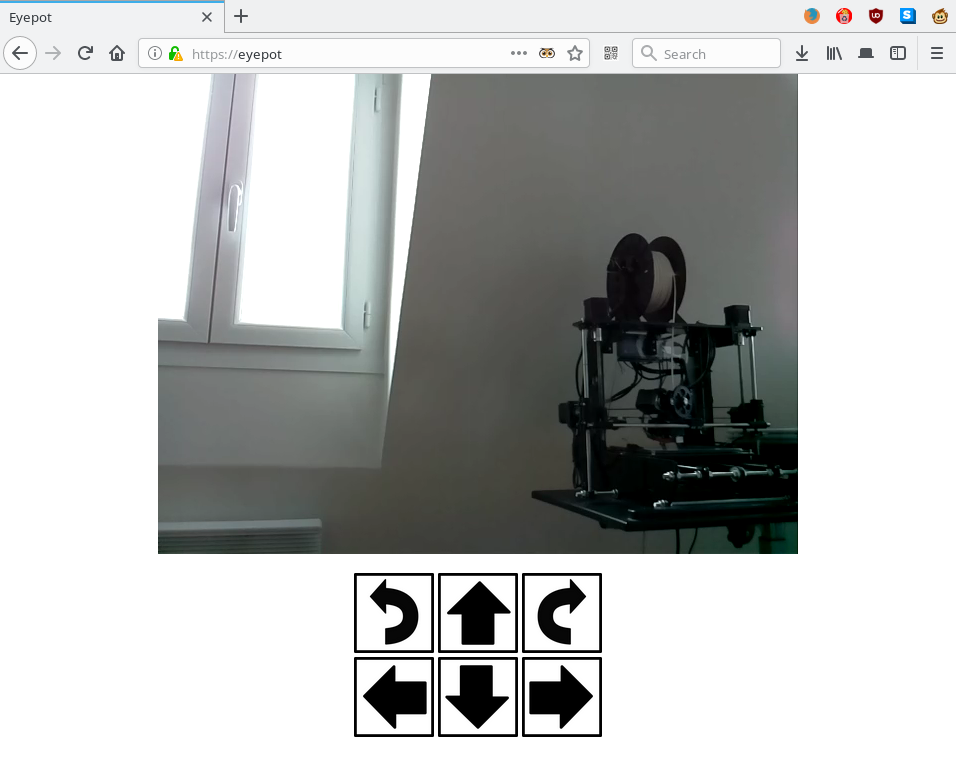Click the webcam video feed
Image resolution: width=956 pixels, height=780 pixels.
(478, 314)
